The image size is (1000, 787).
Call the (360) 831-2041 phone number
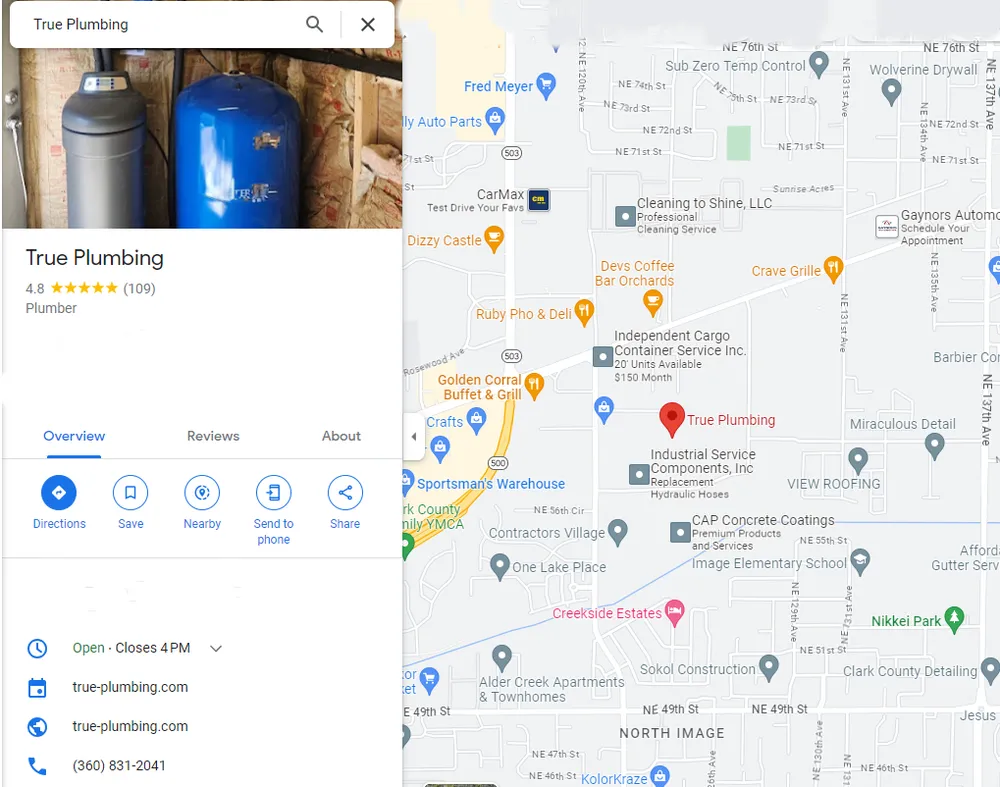tap(119, 765)
